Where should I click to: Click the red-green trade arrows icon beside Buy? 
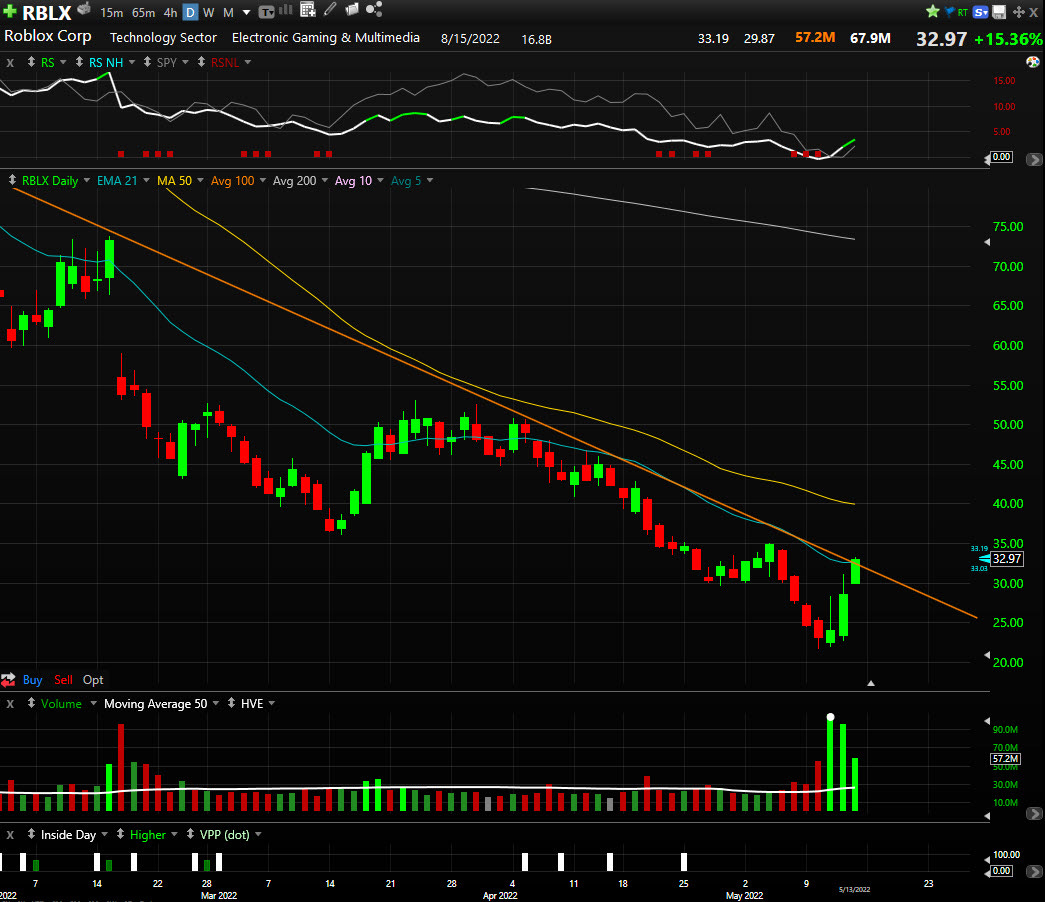click(x=9, y=680)
